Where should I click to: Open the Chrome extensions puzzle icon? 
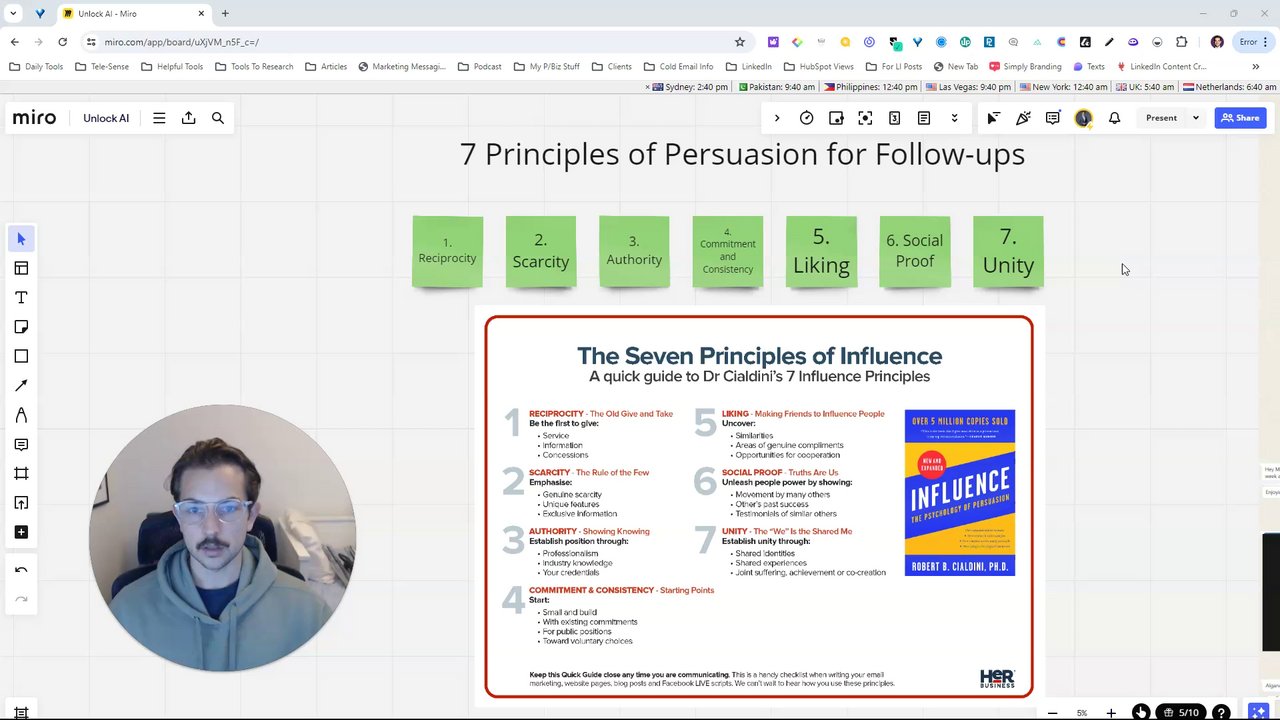(1182, 42)
